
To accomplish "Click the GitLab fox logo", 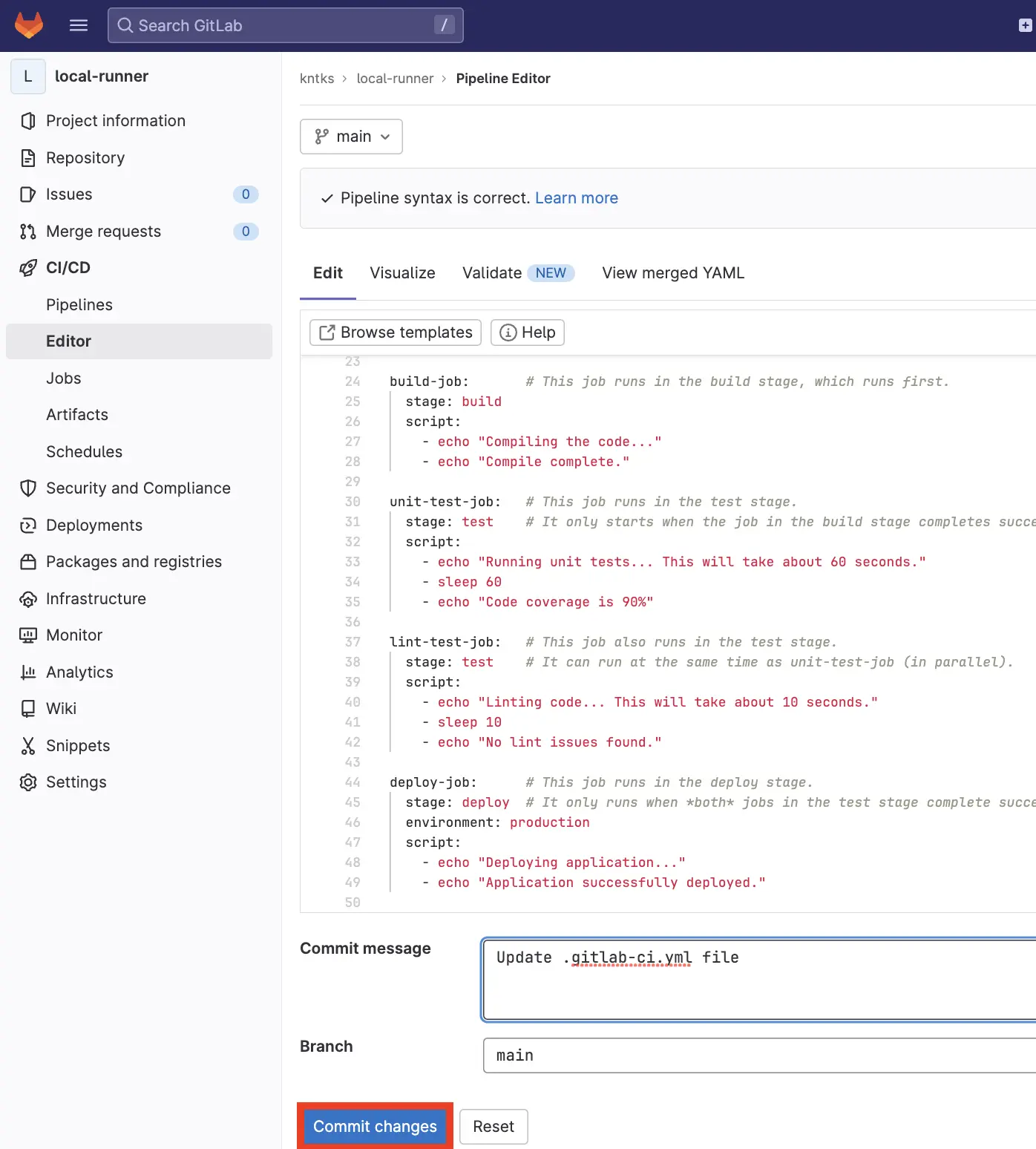I will (27, 24).
